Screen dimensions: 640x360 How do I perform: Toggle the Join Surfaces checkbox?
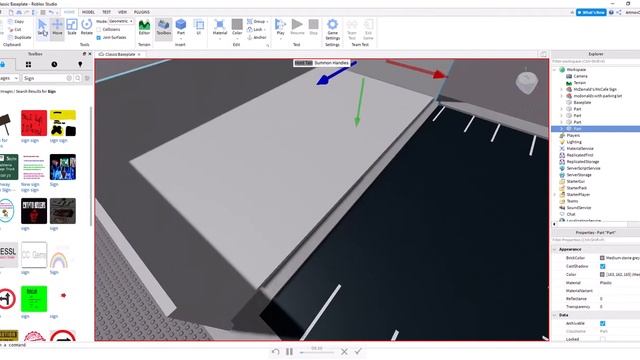(x=99, y=38)
